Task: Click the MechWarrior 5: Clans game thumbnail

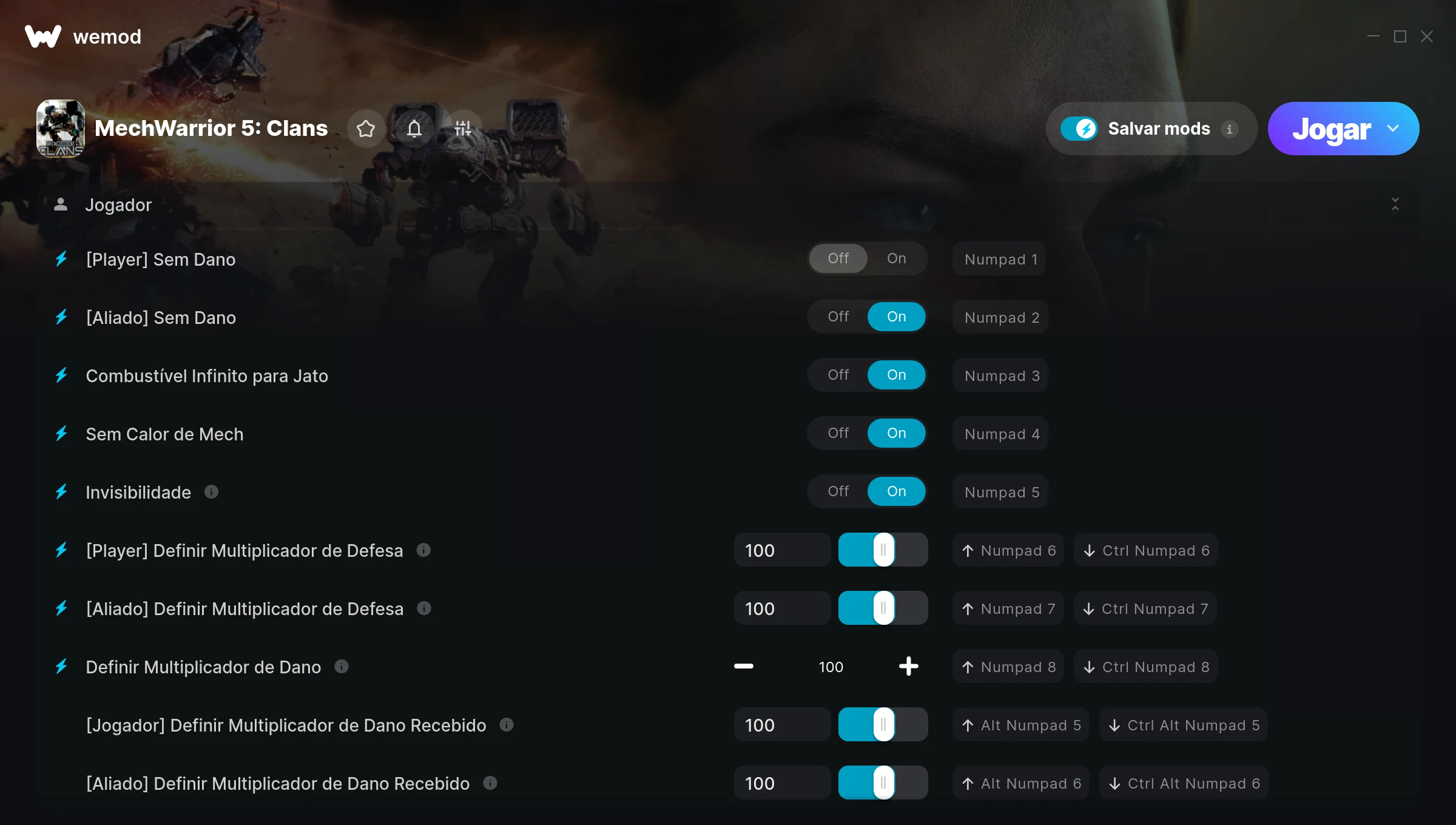Action: point(61,129)
